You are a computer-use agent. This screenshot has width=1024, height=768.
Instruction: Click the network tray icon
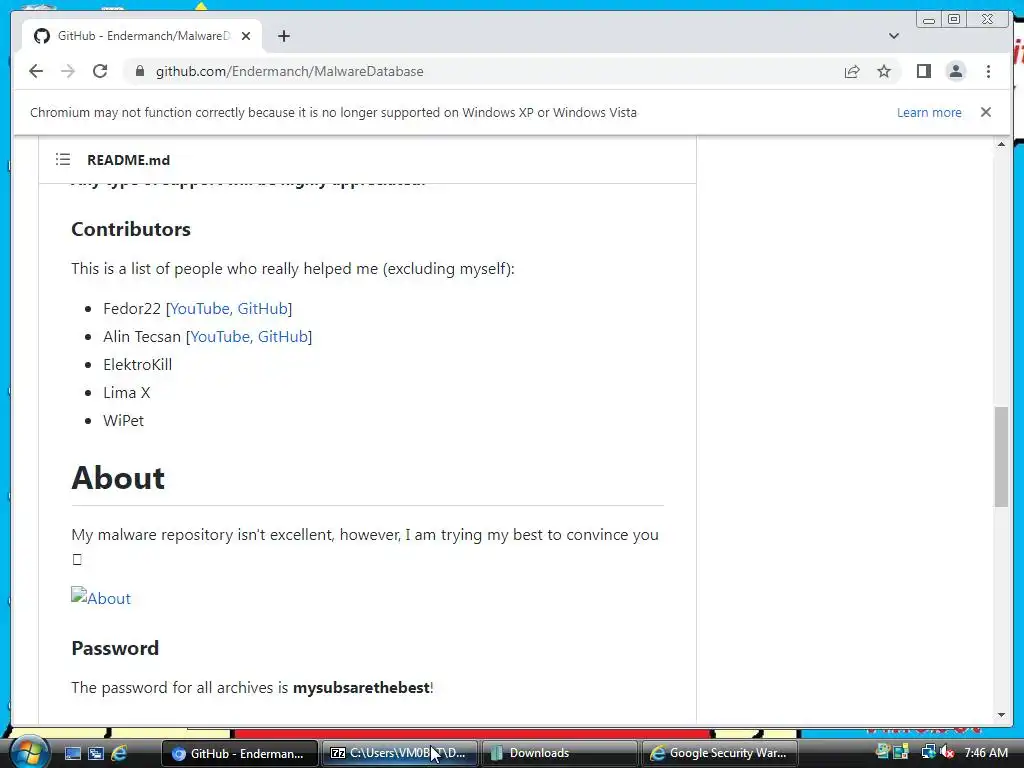[928, 752]
